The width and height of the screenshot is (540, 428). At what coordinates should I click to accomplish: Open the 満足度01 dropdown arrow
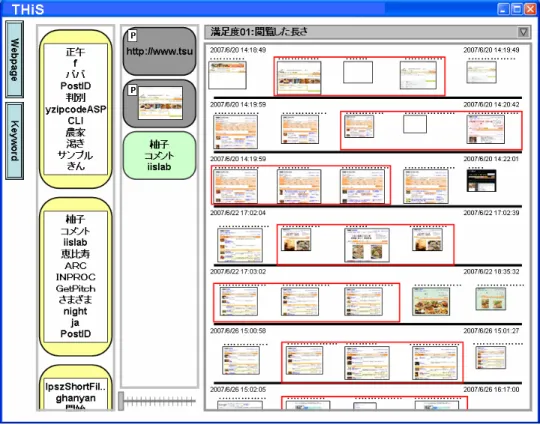click(523, 32)
